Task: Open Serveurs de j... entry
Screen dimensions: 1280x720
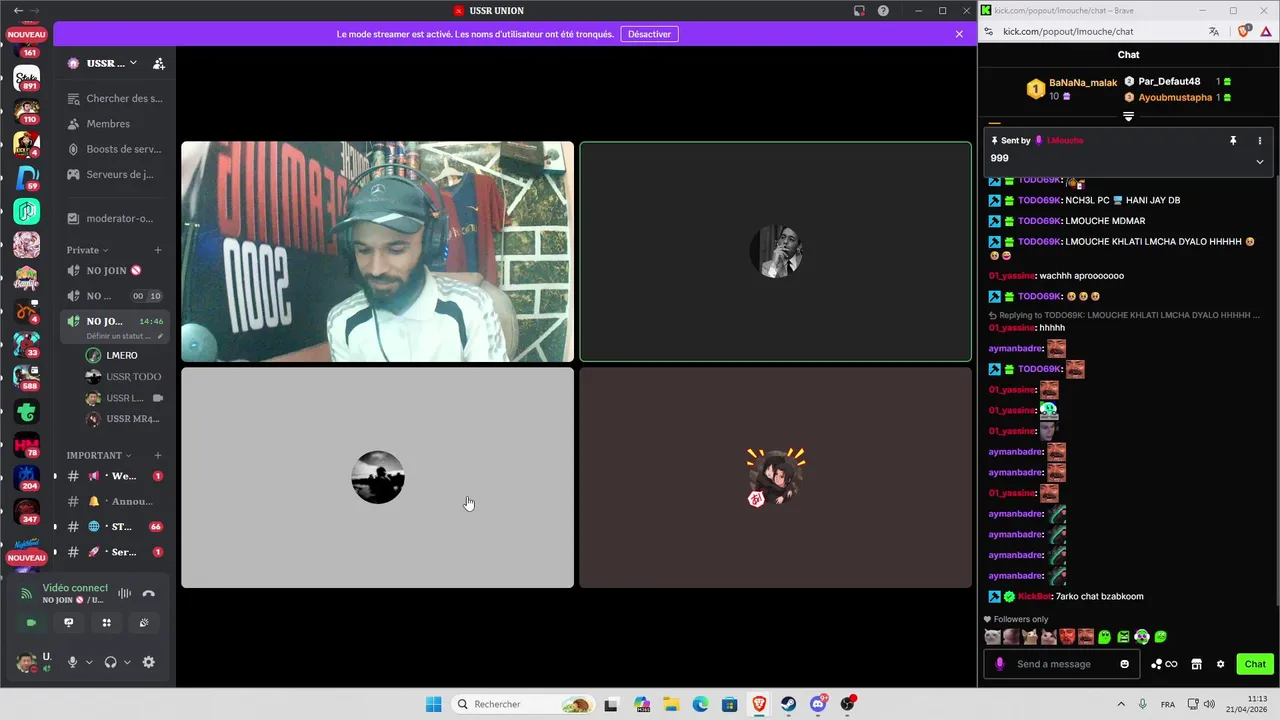Action: pos(115,174)
